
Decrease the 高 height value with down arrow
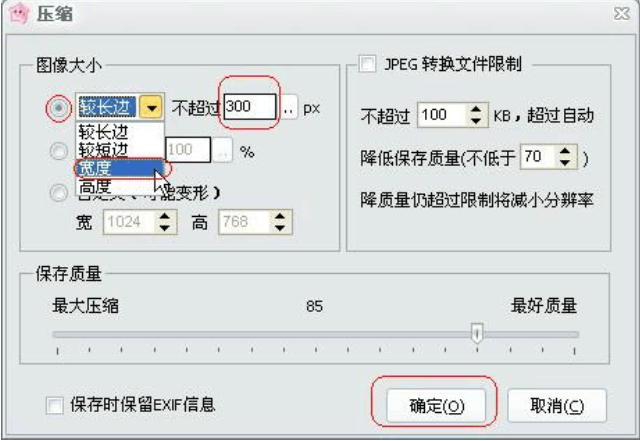click(x=280, y=228)
